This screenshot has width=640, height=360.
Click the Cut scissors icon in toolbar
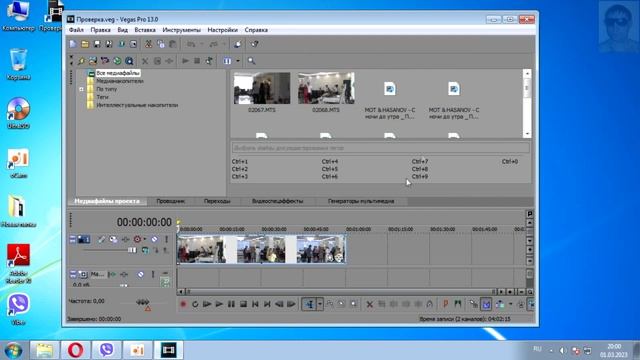point(149,44)
